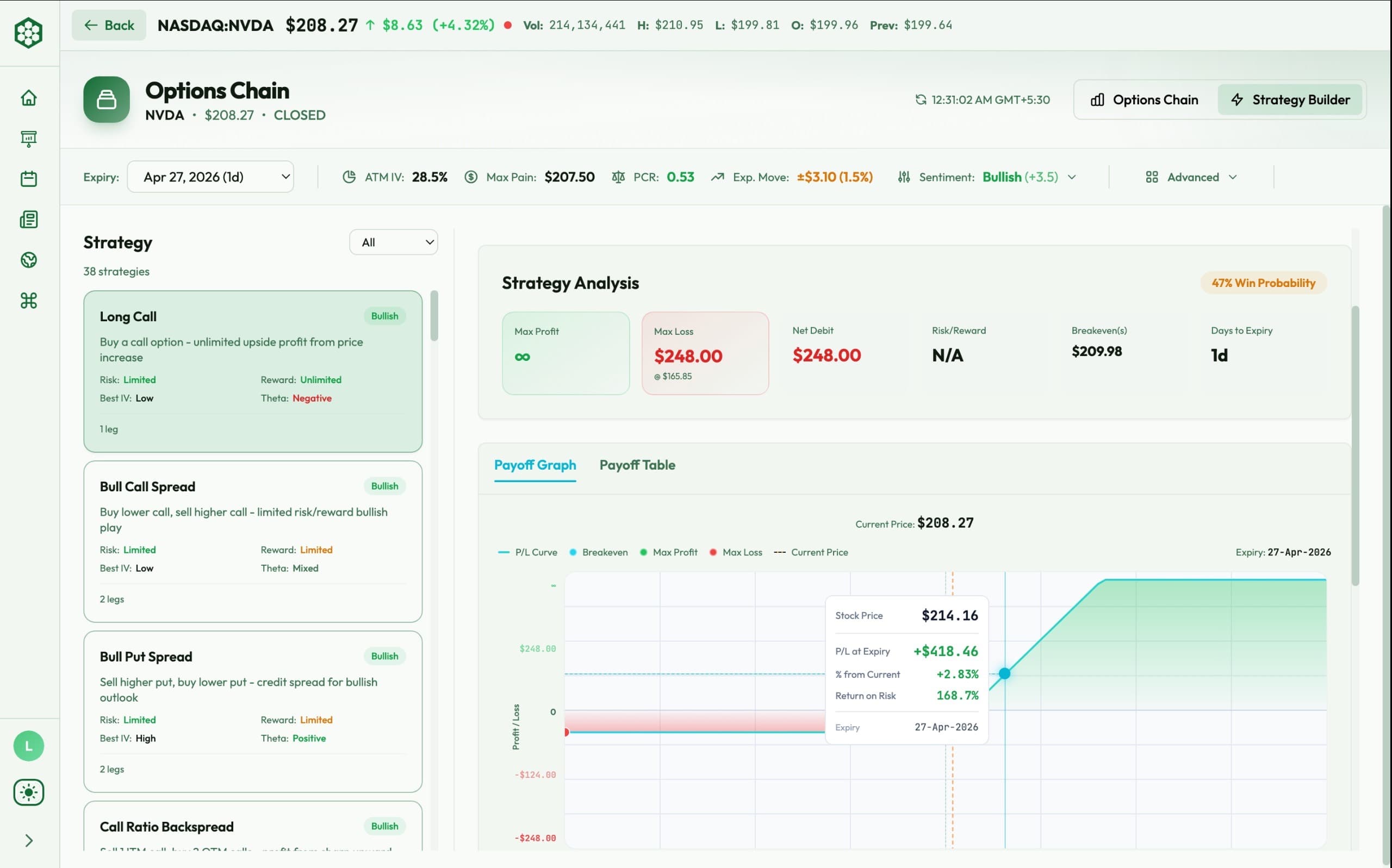Select the Bull Call Spread strategy card
1392x868 pixels.
pyautogui.click(x=253, y=541)
